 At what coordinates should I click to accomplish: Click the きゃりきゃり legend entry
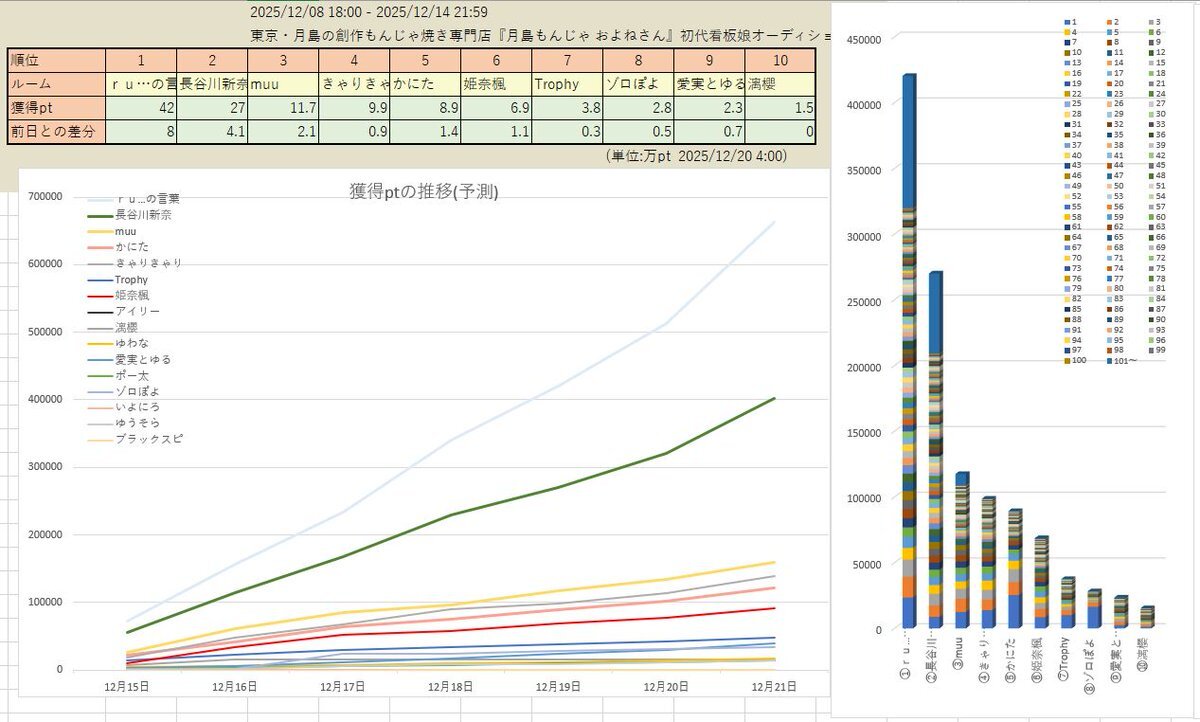(x=134, y=263)
